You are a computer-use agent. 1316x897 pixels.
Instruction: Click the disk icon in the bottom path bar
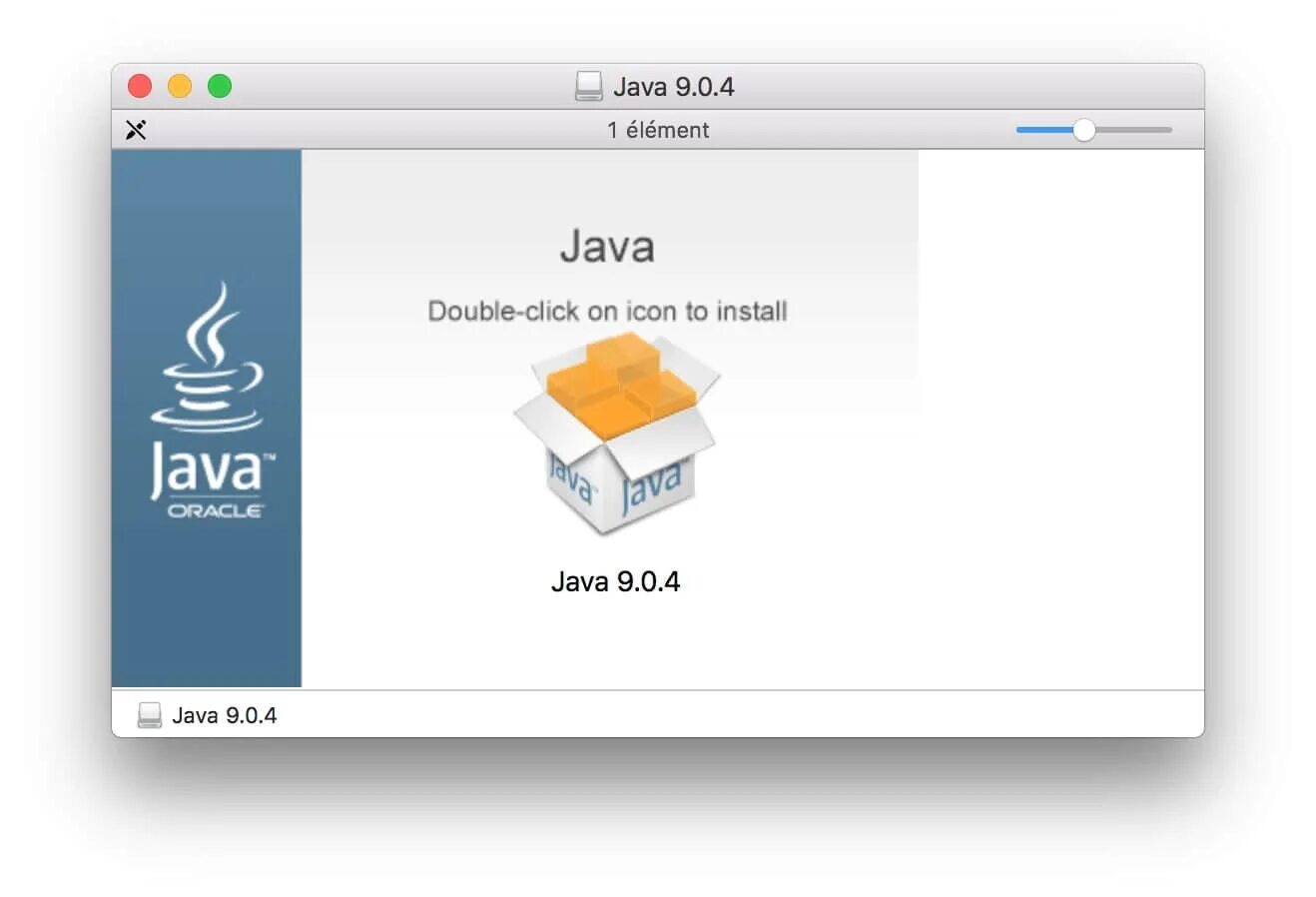tap(150, 715)
